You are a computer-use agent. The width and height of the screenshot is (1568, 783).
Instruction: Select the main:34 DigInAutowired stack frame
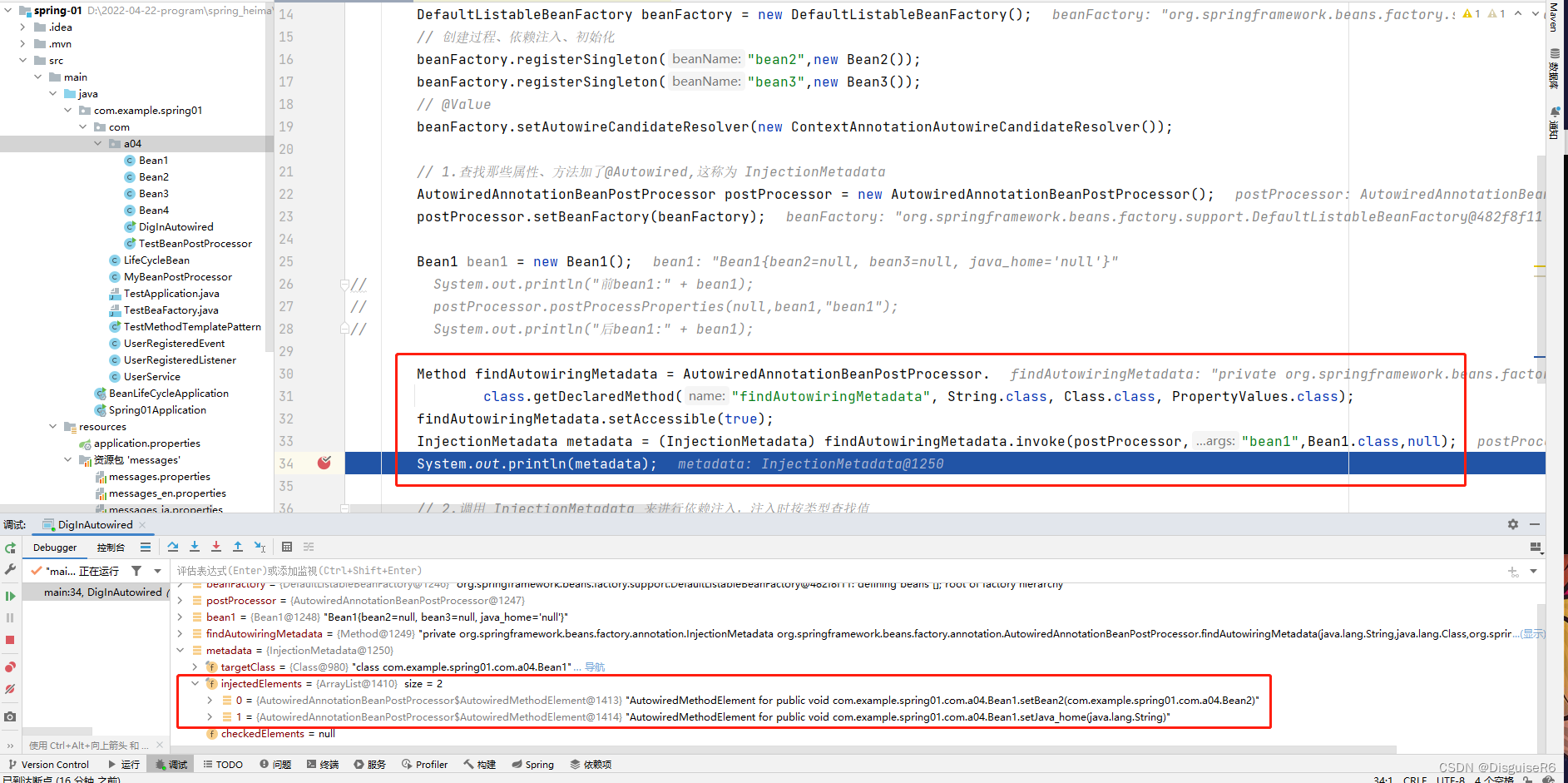point(96,592)
